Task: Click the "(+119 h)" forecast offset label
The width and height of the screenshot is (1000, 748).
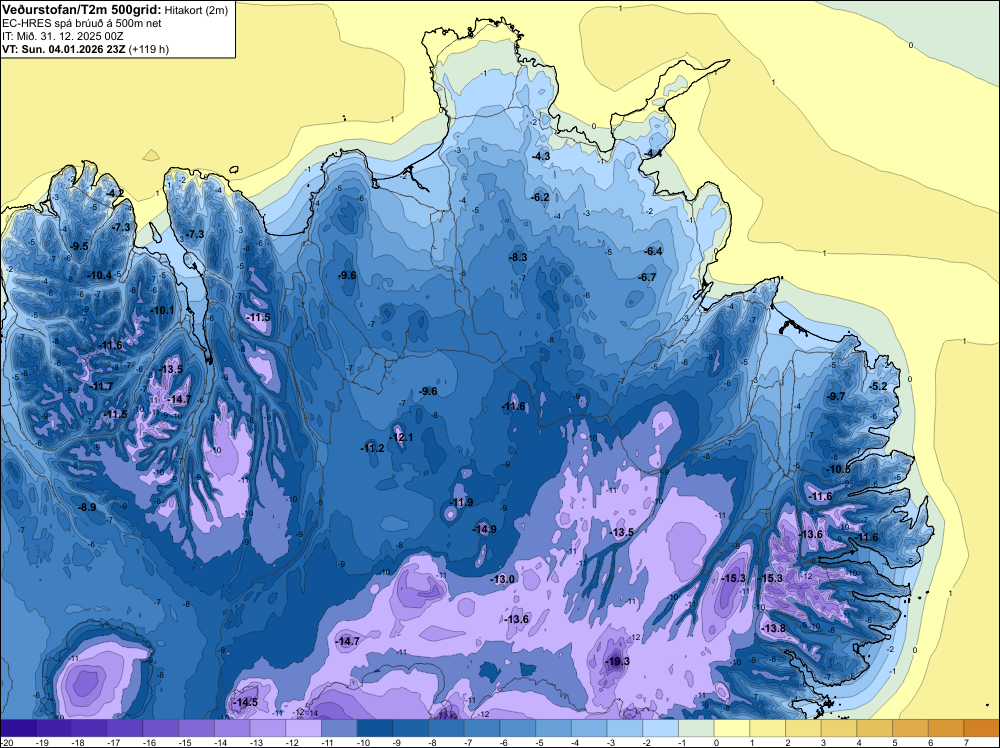Action: click(149, 49)
